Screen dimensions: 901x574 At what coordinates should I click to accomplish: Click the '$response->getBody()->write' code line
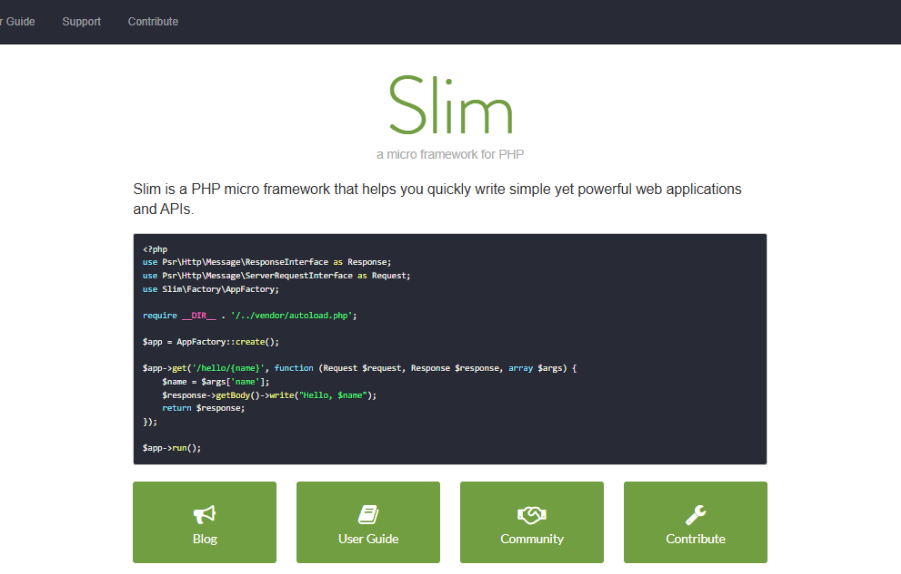(x=269, y=395)
